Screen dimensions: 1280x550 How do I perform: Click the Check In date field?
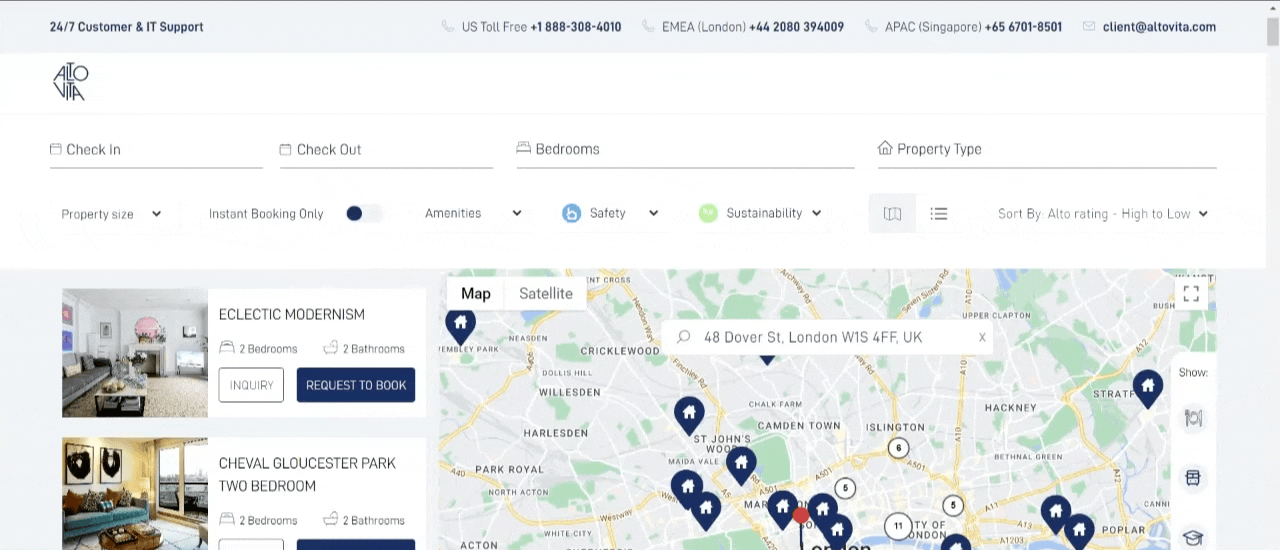(156, 149)
